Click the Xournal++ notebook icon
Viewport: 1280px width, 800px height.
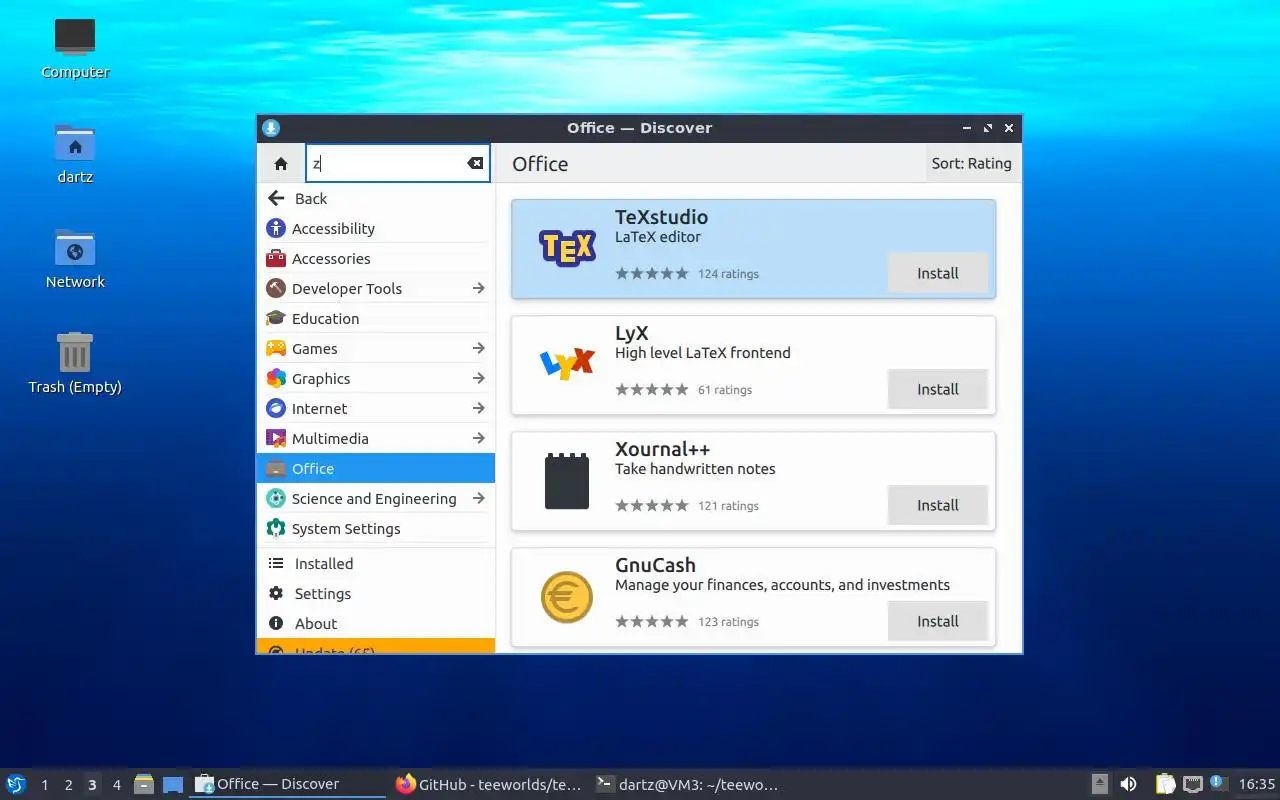pyautogui.click(x=567, y=481)
